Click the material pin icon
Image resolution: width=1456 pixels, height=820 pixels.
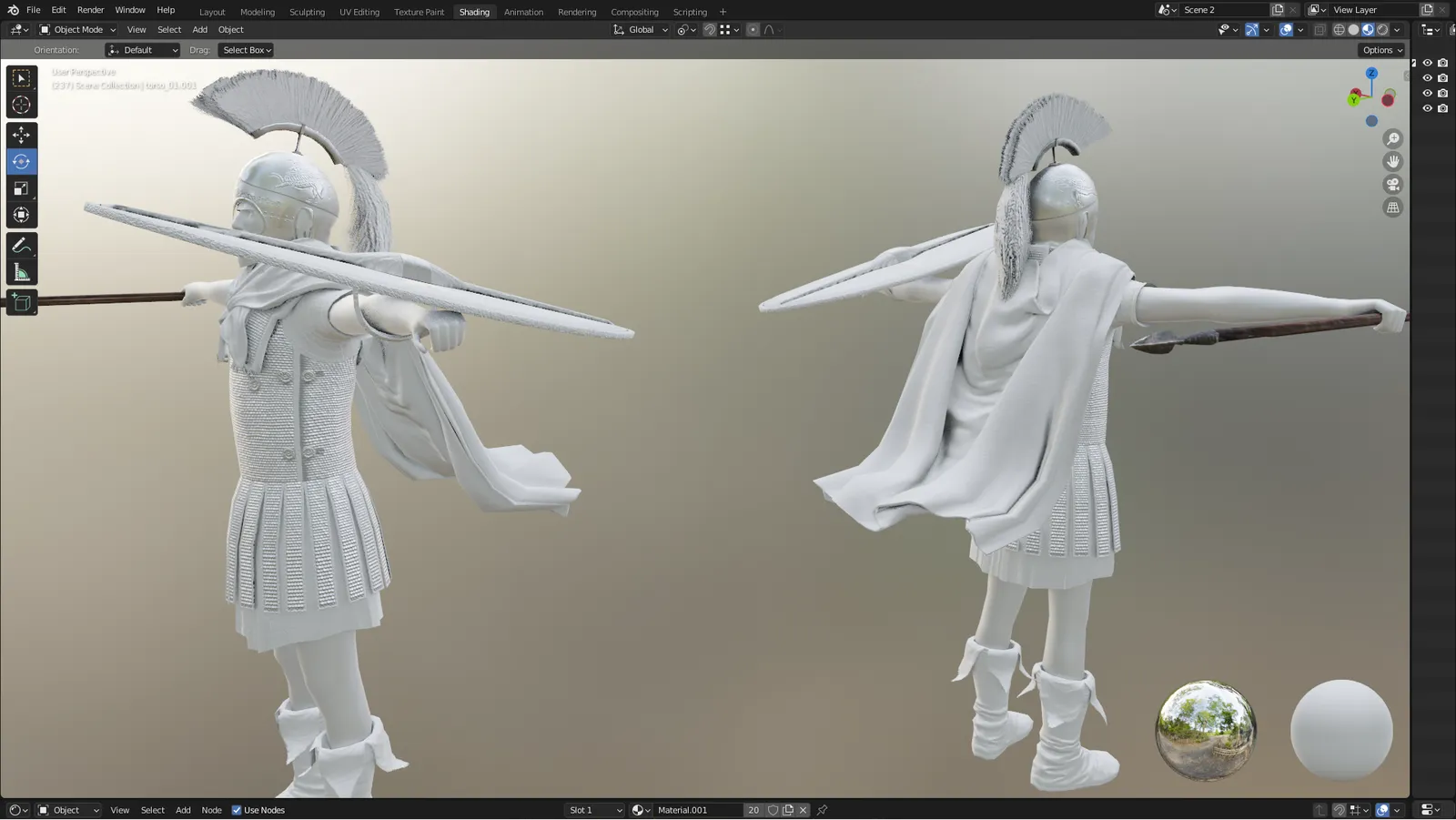click(822, 810)
